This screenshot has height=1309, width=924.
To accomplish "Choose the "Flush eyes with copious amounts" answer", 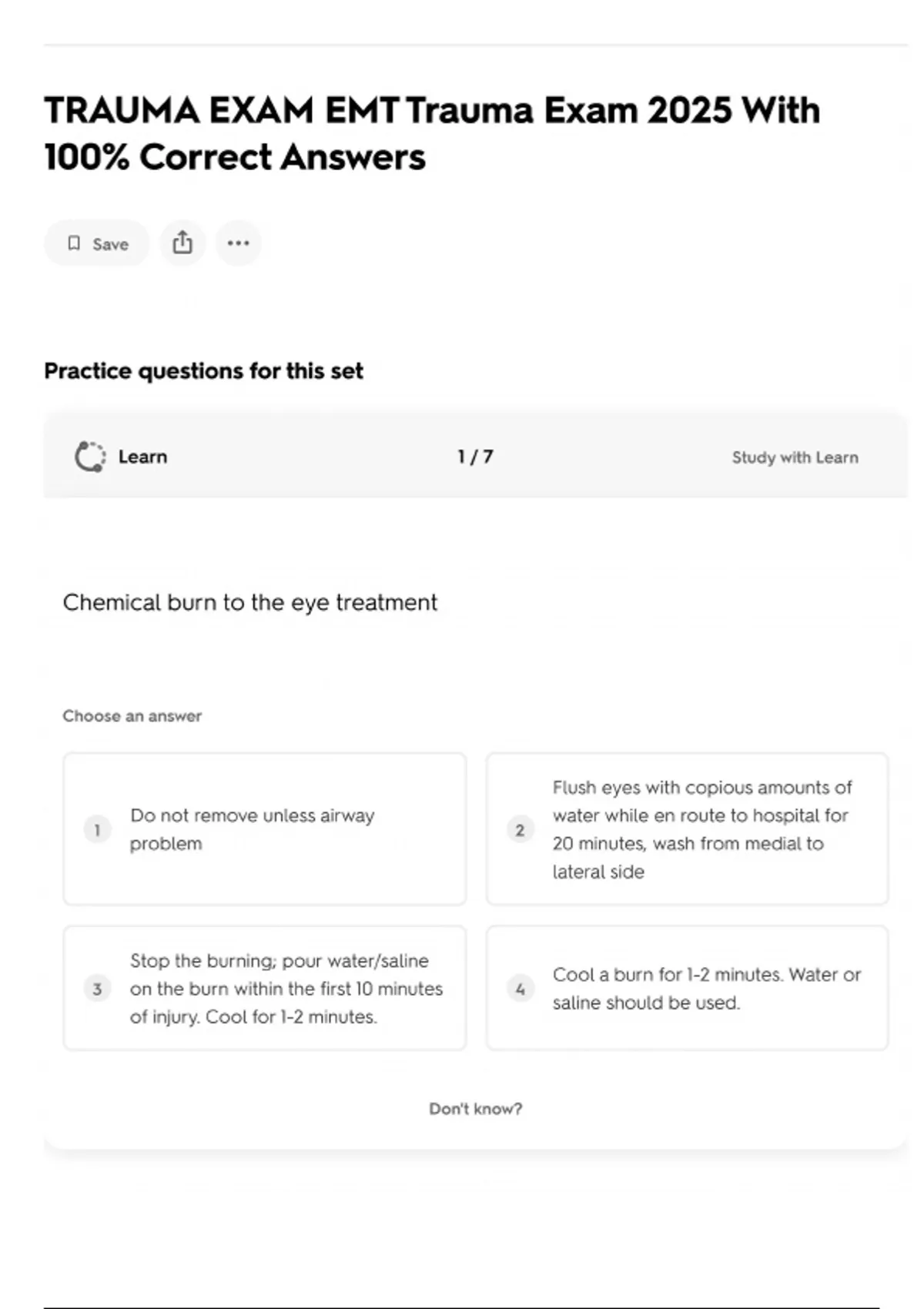I will pos(701,829).
